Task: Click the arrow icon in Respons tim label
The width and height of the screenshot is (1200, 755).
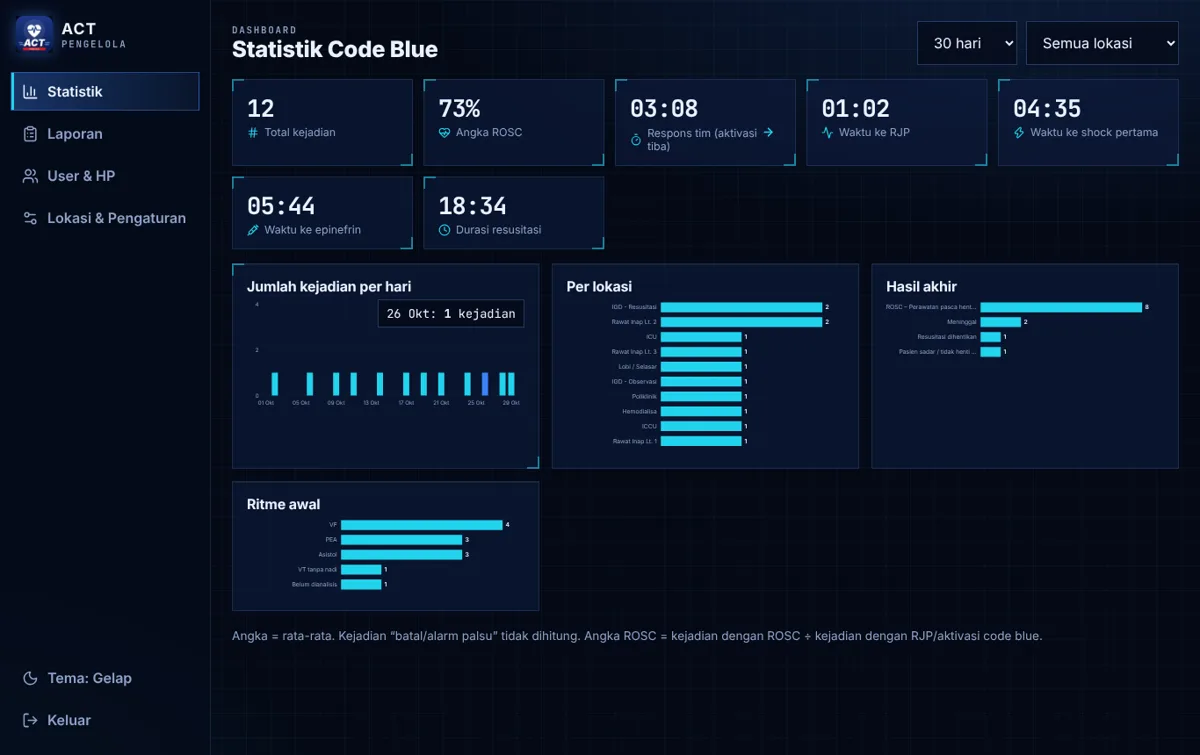Action: point(768,132)
